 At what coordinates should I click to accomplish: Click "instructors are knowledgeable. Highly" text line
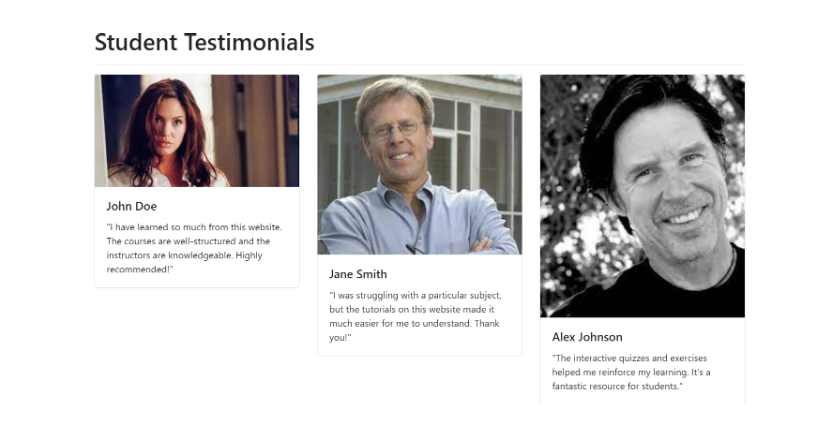pyautogui.click(x=184, y=255)
